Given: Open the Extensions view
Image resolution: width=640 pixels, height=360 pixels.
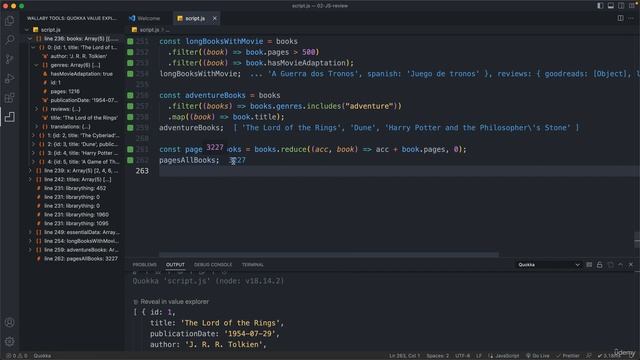Looking at the screenshot, I should [x=9, y=98].
